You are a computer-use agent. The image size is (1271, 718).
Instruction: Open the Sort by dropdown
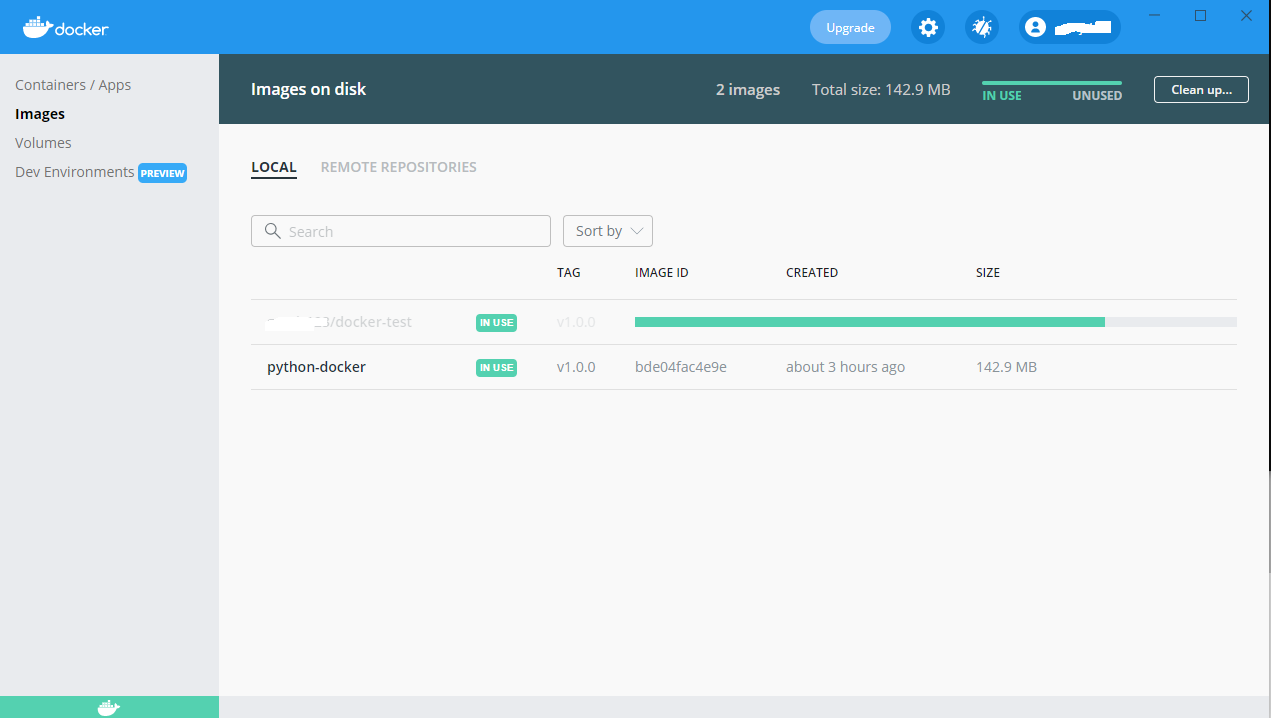coord(608,231)
